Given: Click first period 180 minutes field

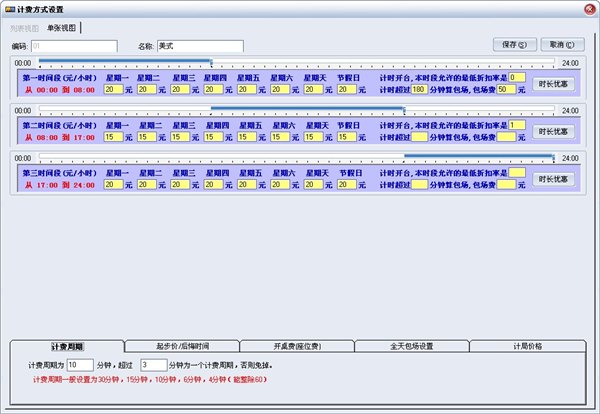Looking at the screenshot, I should click(419, 90).
